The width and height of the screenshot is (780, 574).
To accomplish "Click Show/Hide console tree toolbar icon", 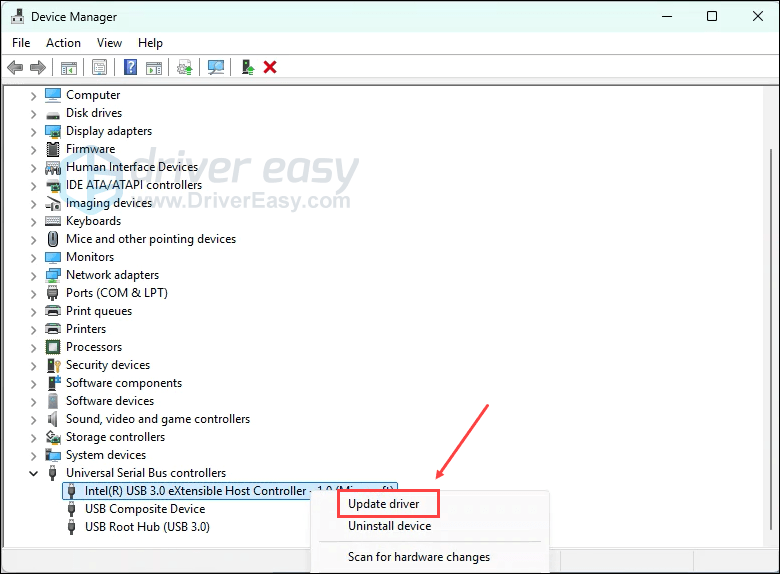I will pos(69,68).
